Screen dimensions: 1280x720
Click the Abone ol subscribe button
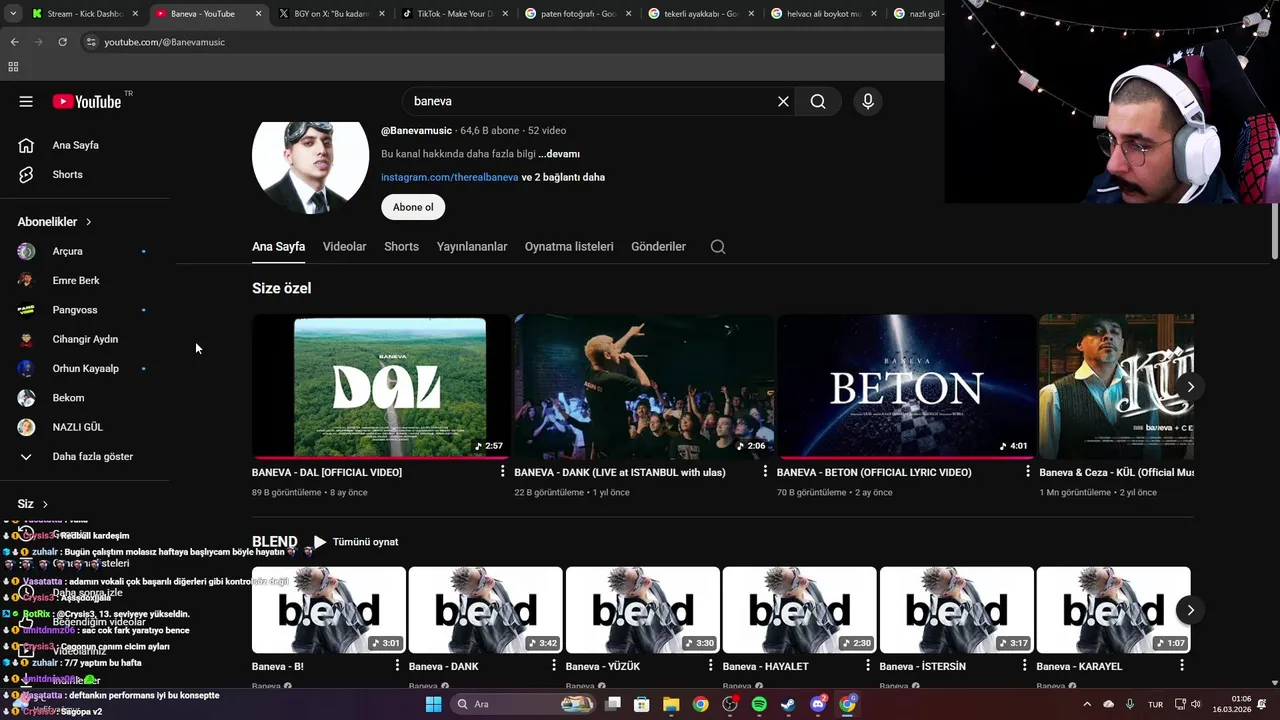tap(413, 207)
